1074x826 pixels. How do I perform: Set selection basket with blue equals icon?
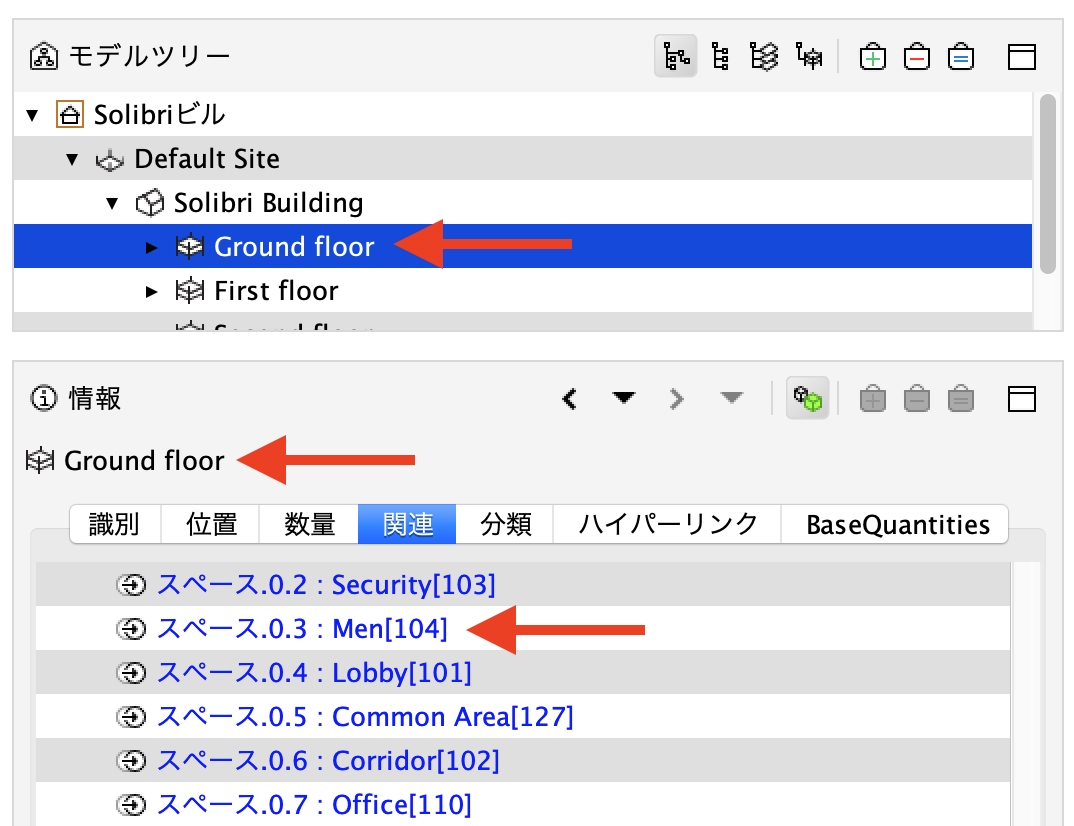961,57
